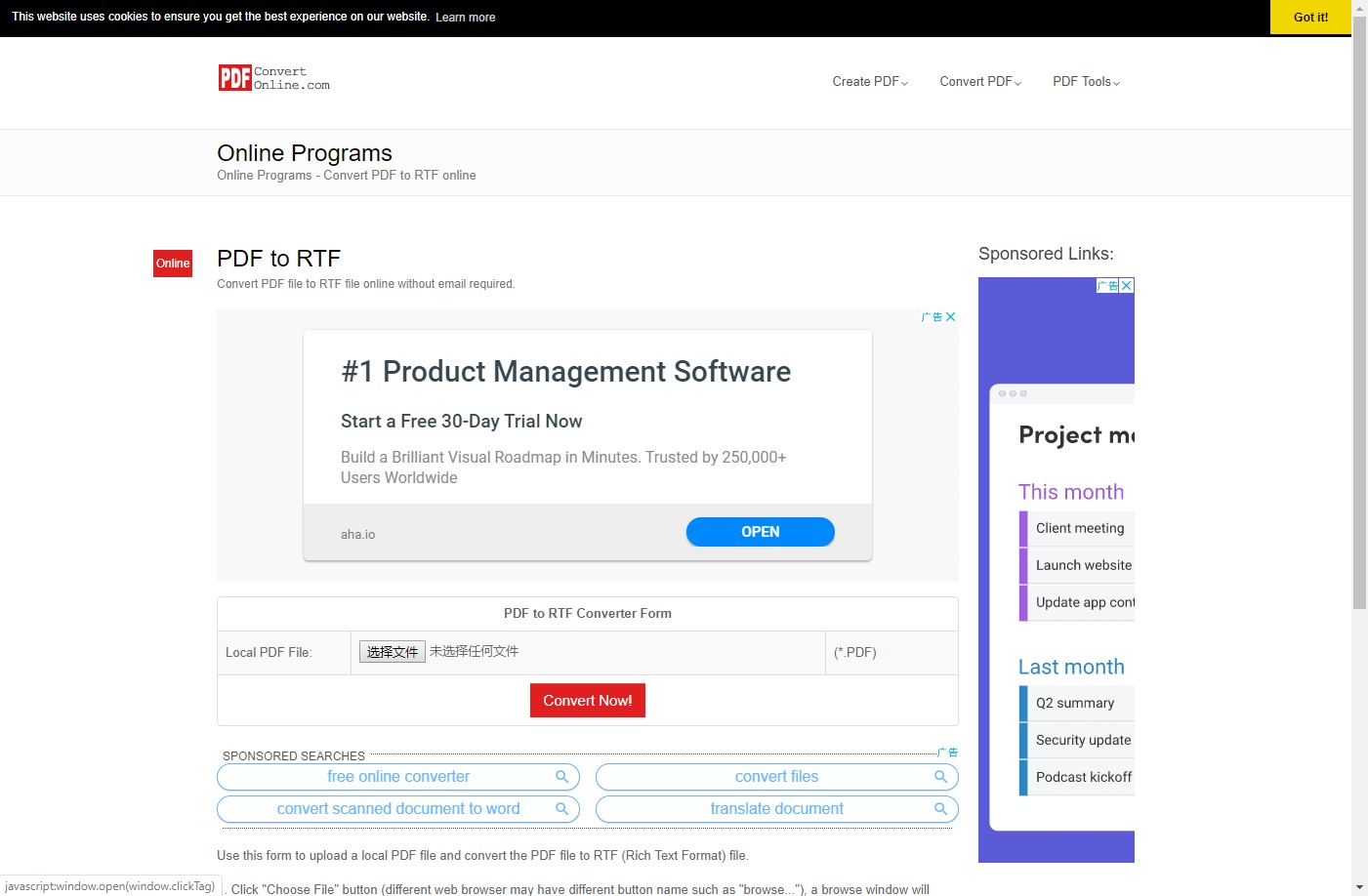Click the Online Programs breadcrumb text
1368x896 pixels.
pyautogui.click(x=347, y=176)
